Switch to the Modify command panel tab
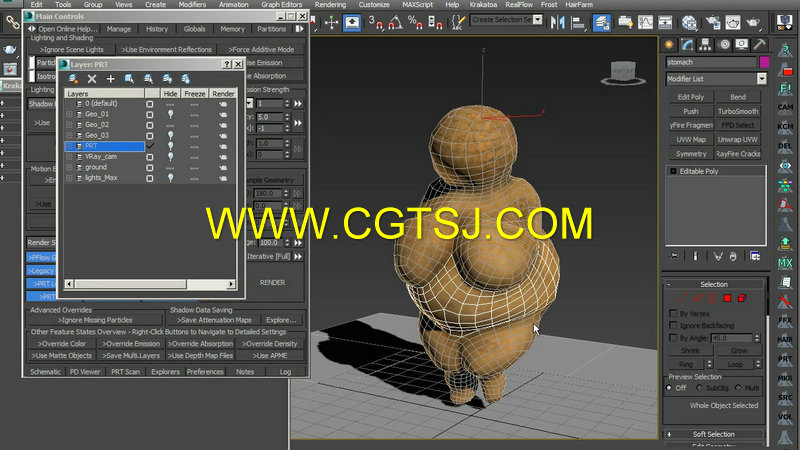Screen dimensions: 800x450 [x=687, y=45]
